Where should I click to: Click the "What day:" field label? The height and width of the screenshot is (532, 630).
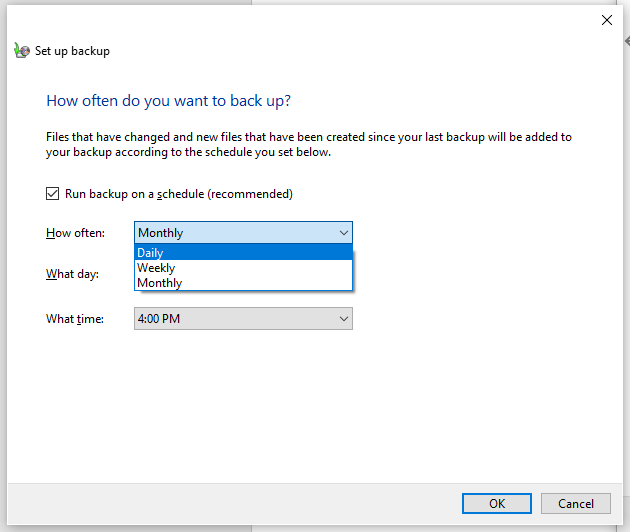pos(72,274)
